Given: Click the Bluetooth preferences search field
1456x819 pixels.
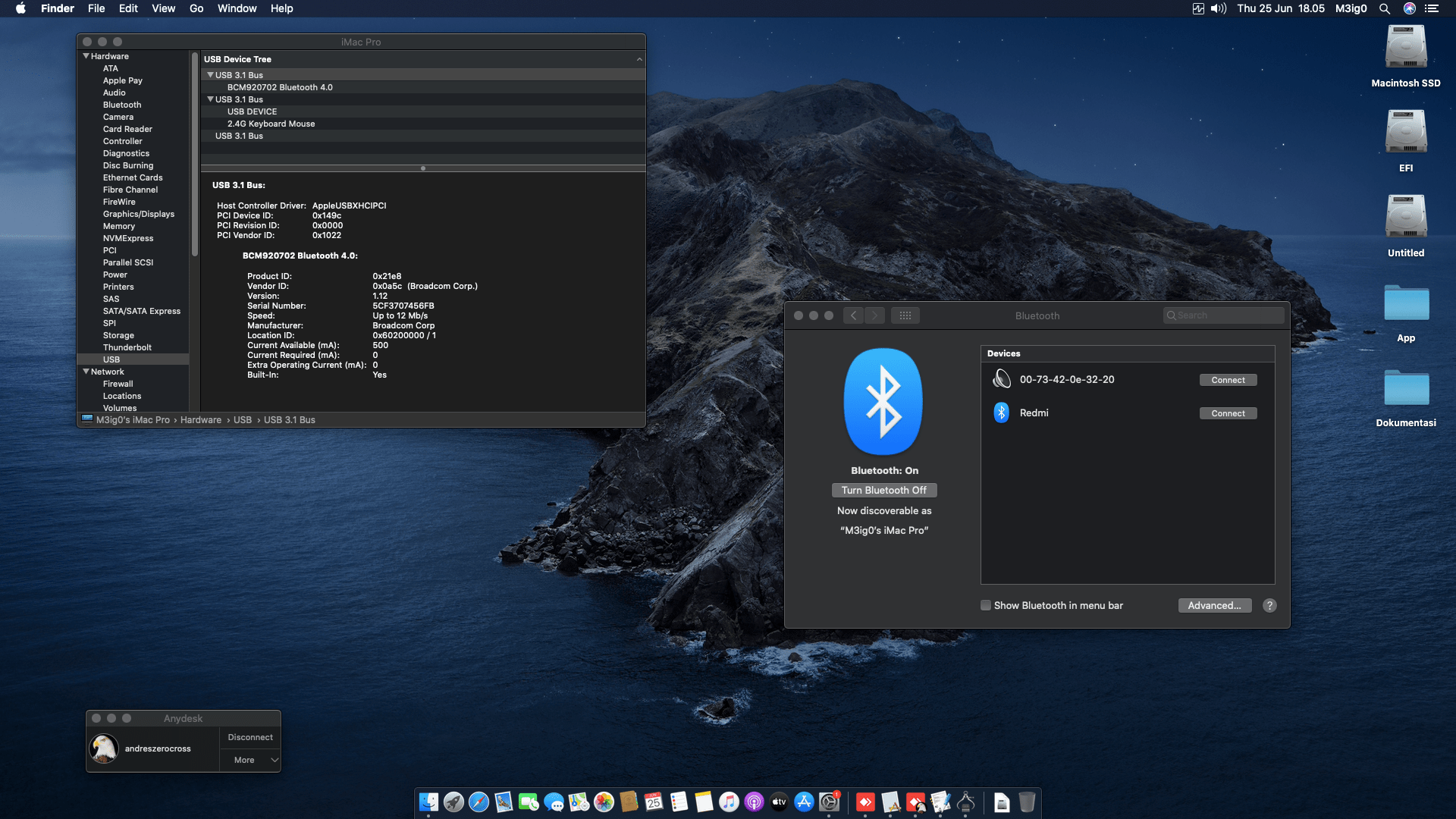Looking at the screenshot, I should point(1223,315).
